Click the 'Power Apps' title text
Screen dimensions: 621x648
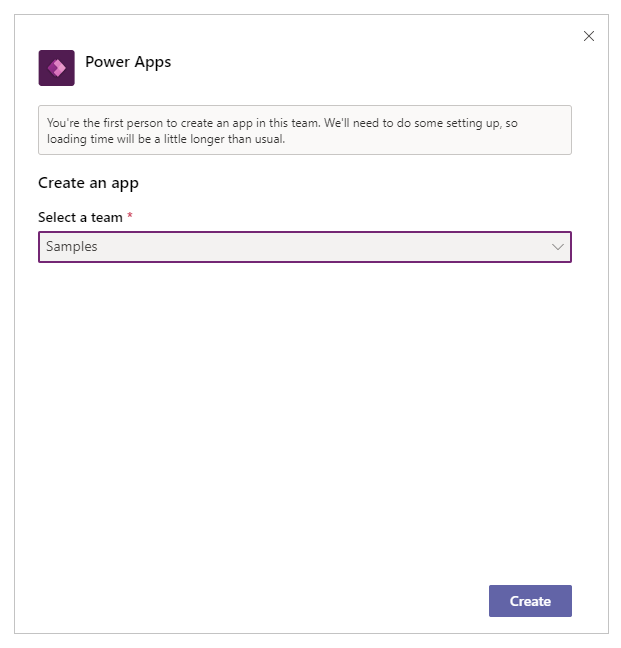(128, 62)
